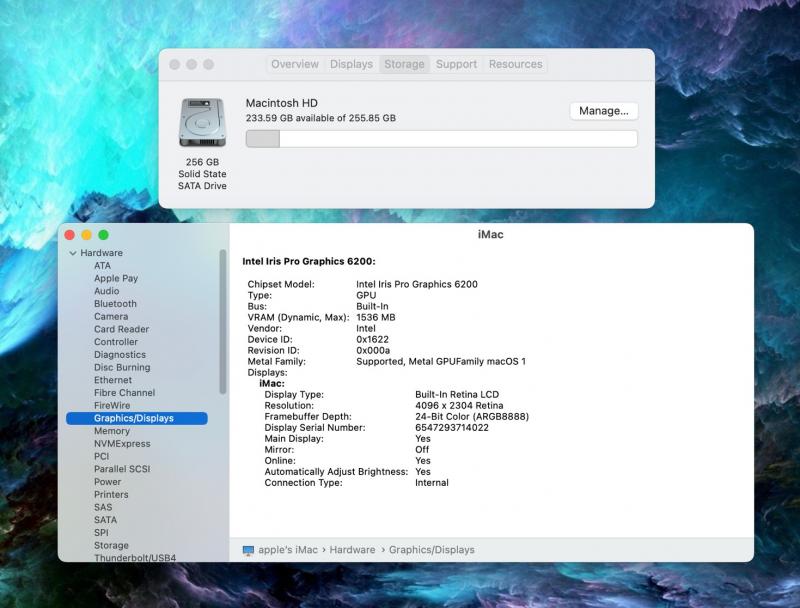The height and width of the screenshot is (608, 800).
Task: Click apple's iMac in the path bar
Action: (x=288, y=550)
